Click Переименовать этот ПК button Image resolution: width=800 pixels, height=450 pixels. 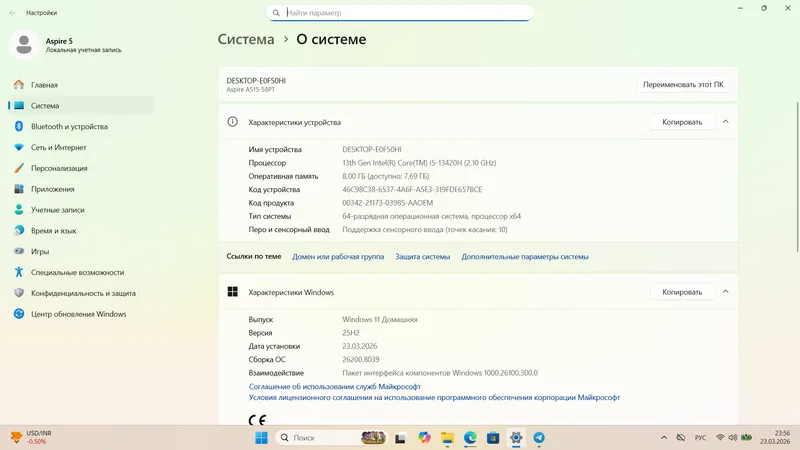683,85
